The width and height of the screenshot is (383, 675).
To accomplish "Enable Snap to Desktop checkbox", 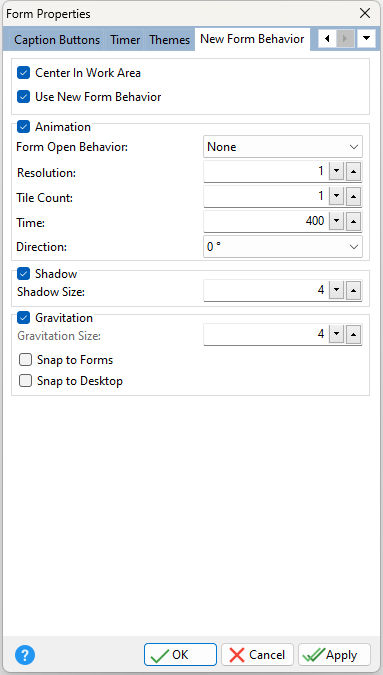I will (25, 381).
